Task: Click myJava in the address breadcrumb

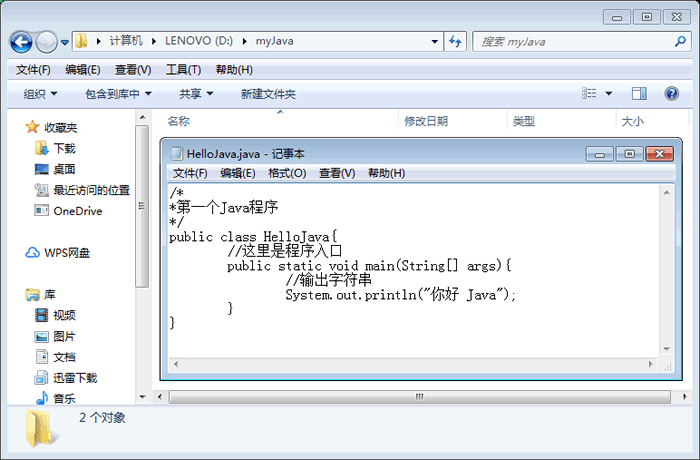Action: click(273, 41)
